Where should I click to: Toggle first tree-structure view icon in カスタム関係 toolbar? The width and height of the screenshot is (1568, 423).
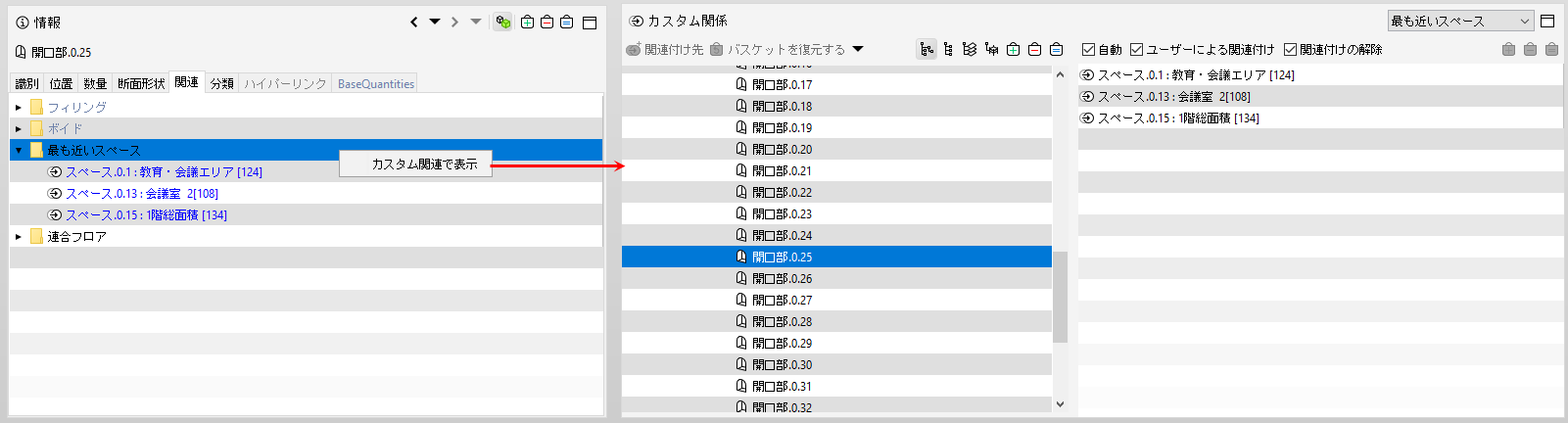point(927,49)
